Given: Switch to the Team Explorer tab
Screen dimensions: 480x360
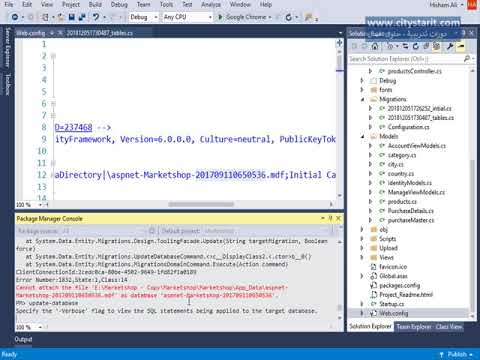Looking at the screenshot, I should coord(414,327).
